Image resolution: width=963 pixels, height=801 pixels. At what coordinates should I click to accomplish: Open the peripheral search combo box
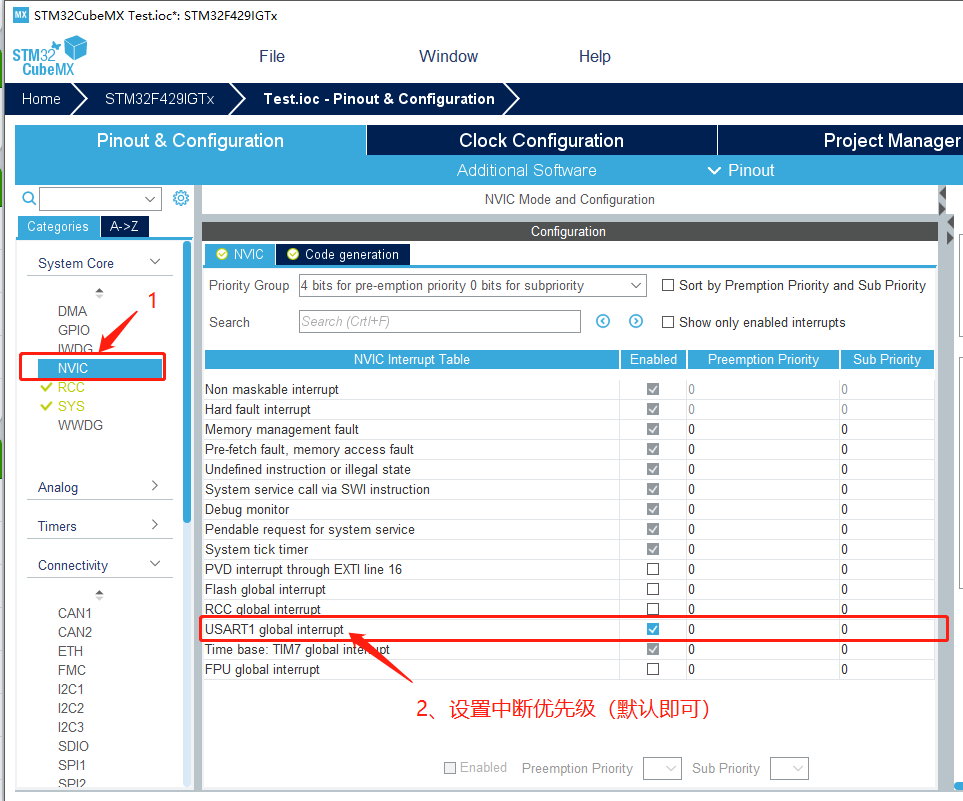click(100, 199)
